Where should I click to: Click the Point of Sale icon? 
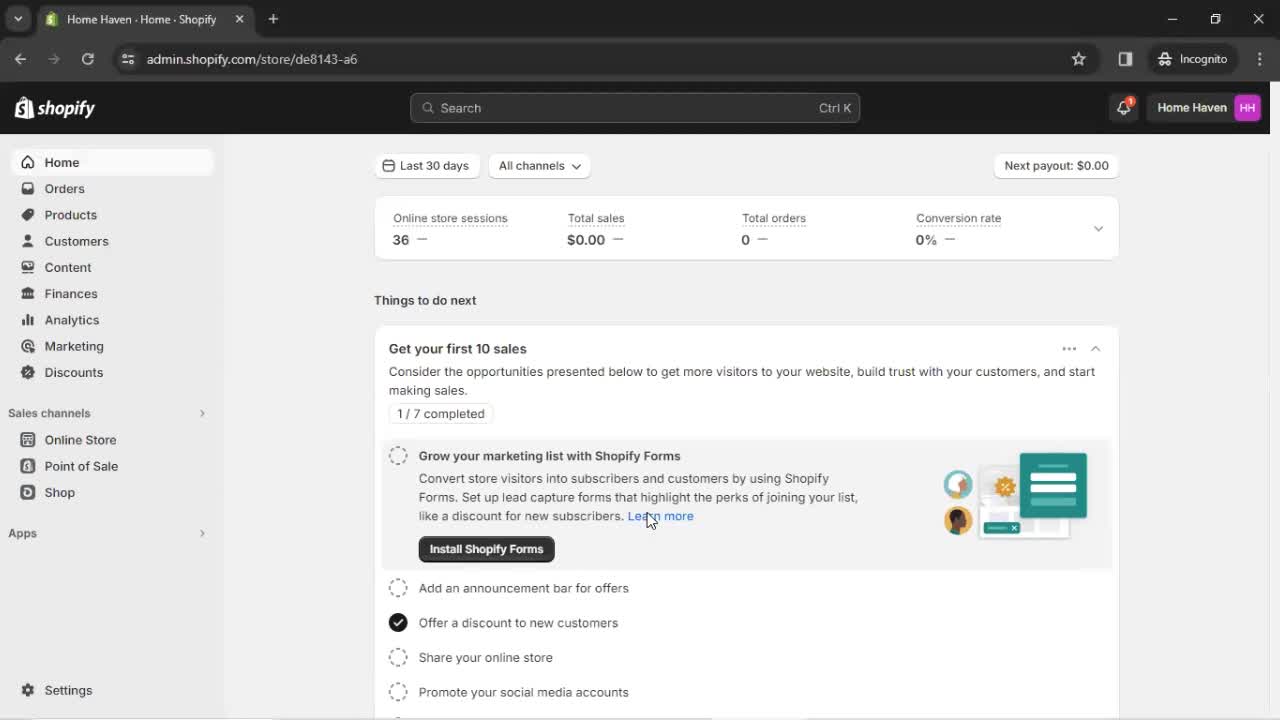click(28, 466)
